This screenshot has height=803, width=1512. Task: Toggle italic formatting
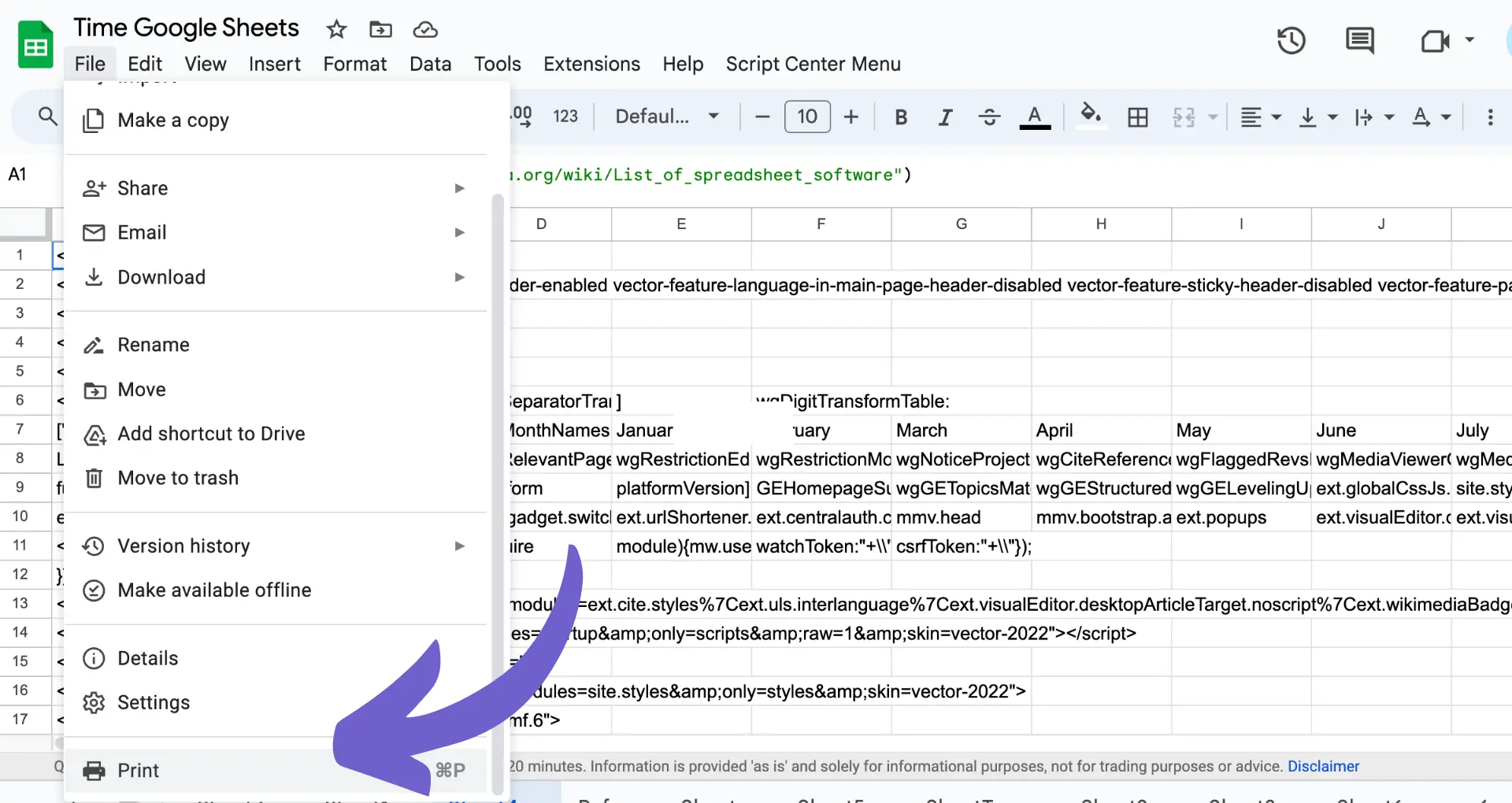pyautogui.click(x=945, y=117)
